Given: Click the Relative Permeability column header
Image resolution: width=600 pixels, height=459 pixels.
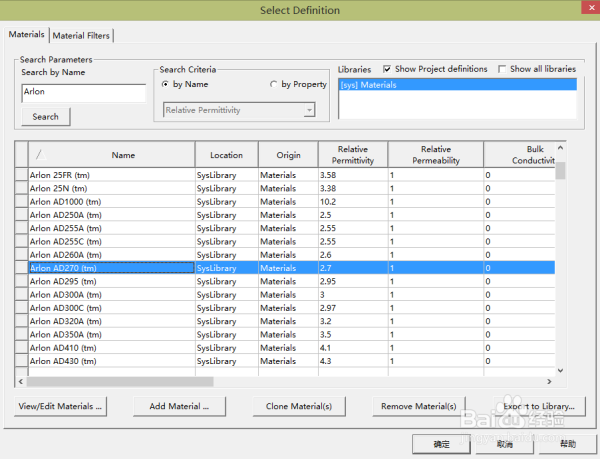Looking at the screenshot, I should pos(435,155).
